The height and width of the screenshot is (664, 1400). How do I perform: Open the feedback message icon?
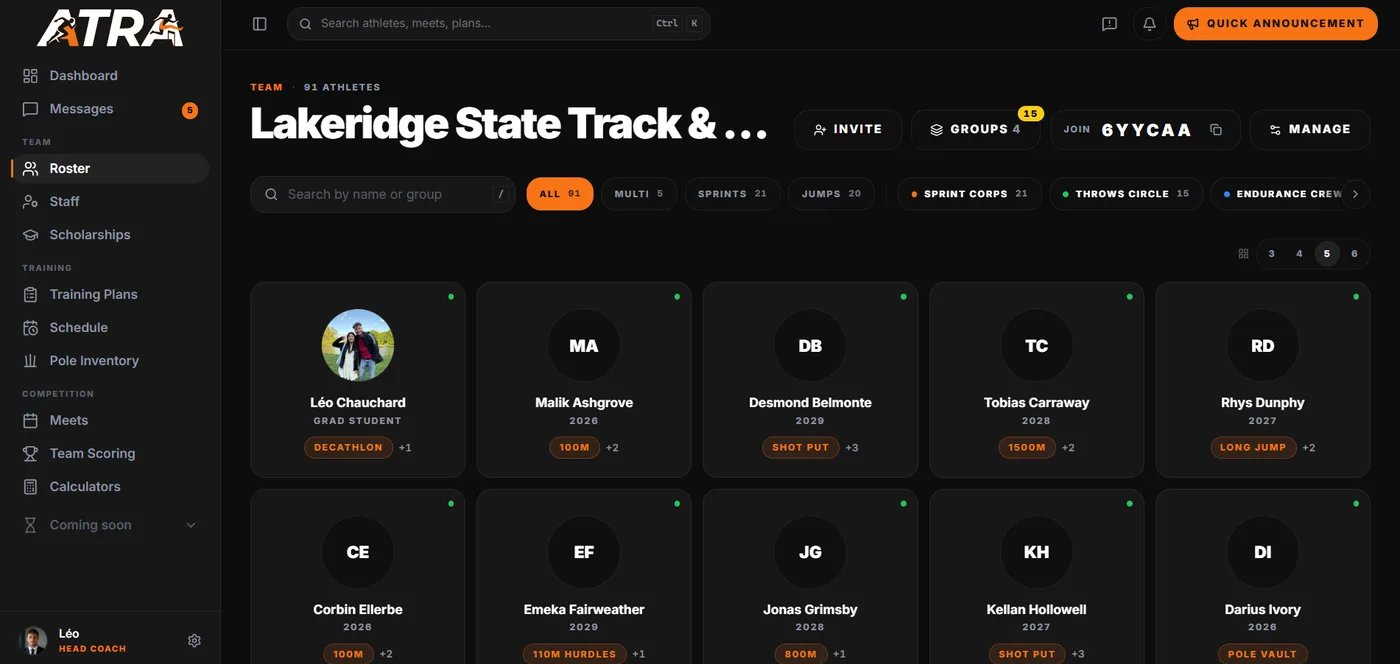[1109, 24]
